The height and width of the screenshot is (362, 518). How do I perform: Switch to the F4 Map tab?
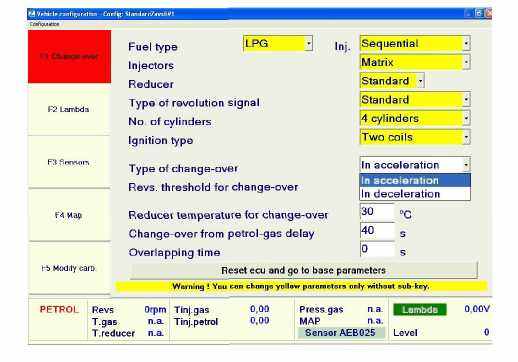click(x=69, y=215)
